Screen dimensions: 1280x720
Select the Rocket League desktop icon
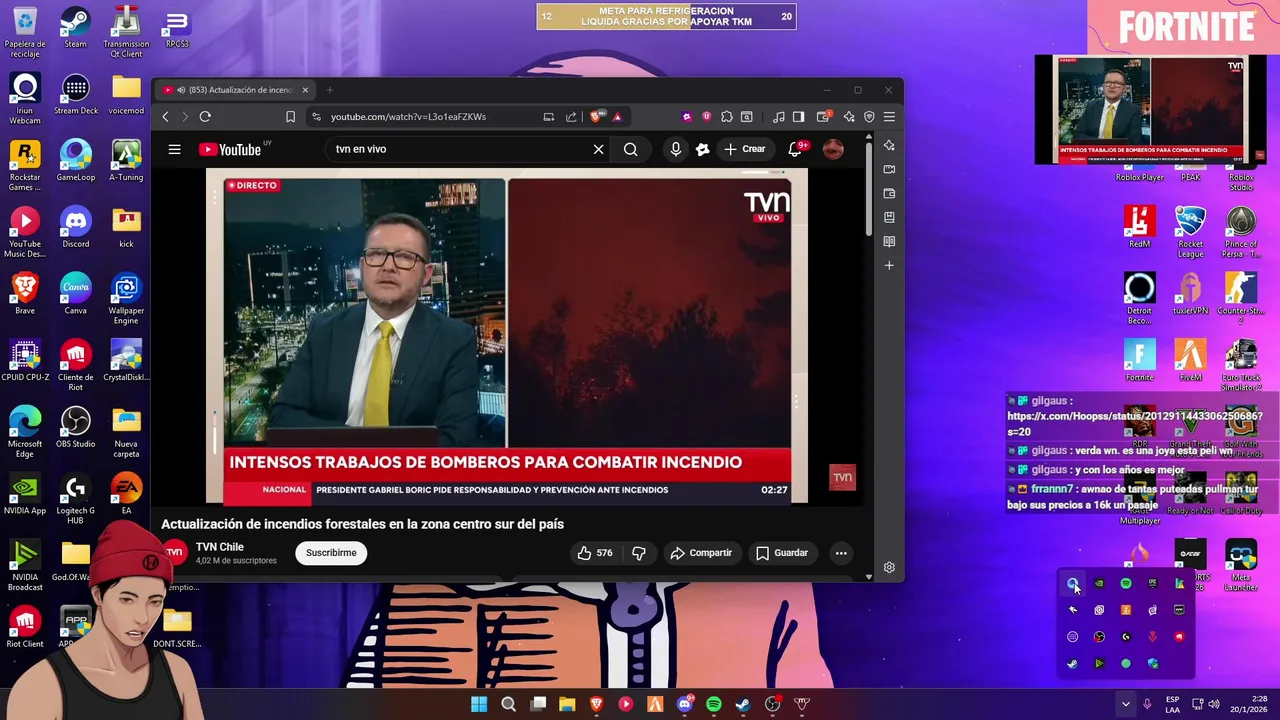(x=1190, y=233)
